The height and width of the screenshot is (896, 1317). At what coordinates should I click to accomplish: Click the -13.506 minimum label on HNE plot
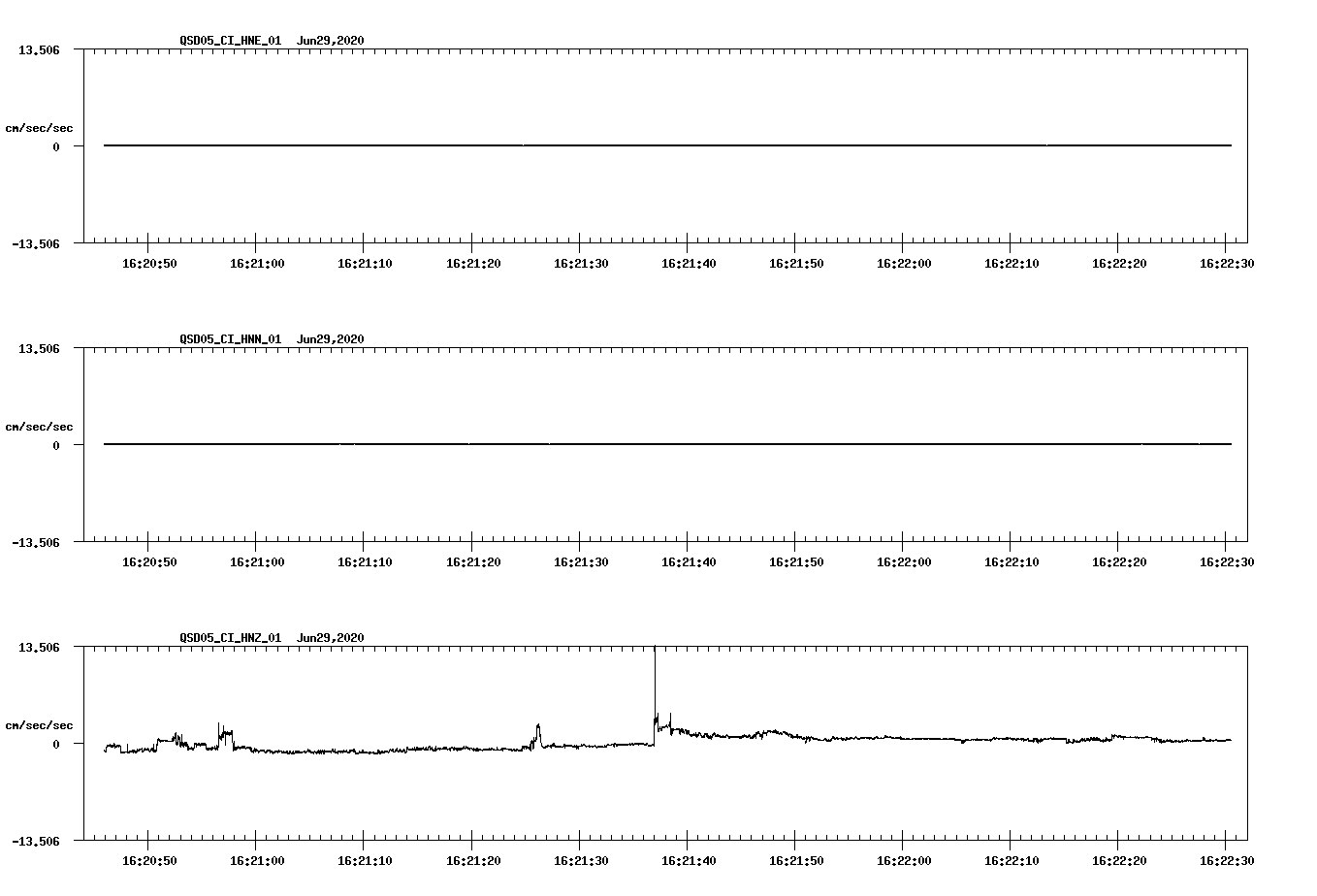(x=36, y=244)
